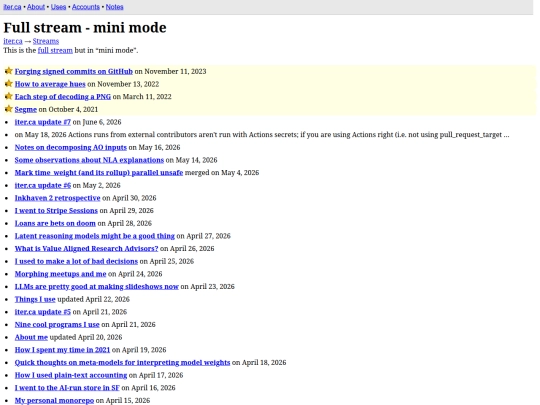Click the star icon next to How to average hues
Image resolution: width=540 pixels, height=405 pixels.
point(9,84)
